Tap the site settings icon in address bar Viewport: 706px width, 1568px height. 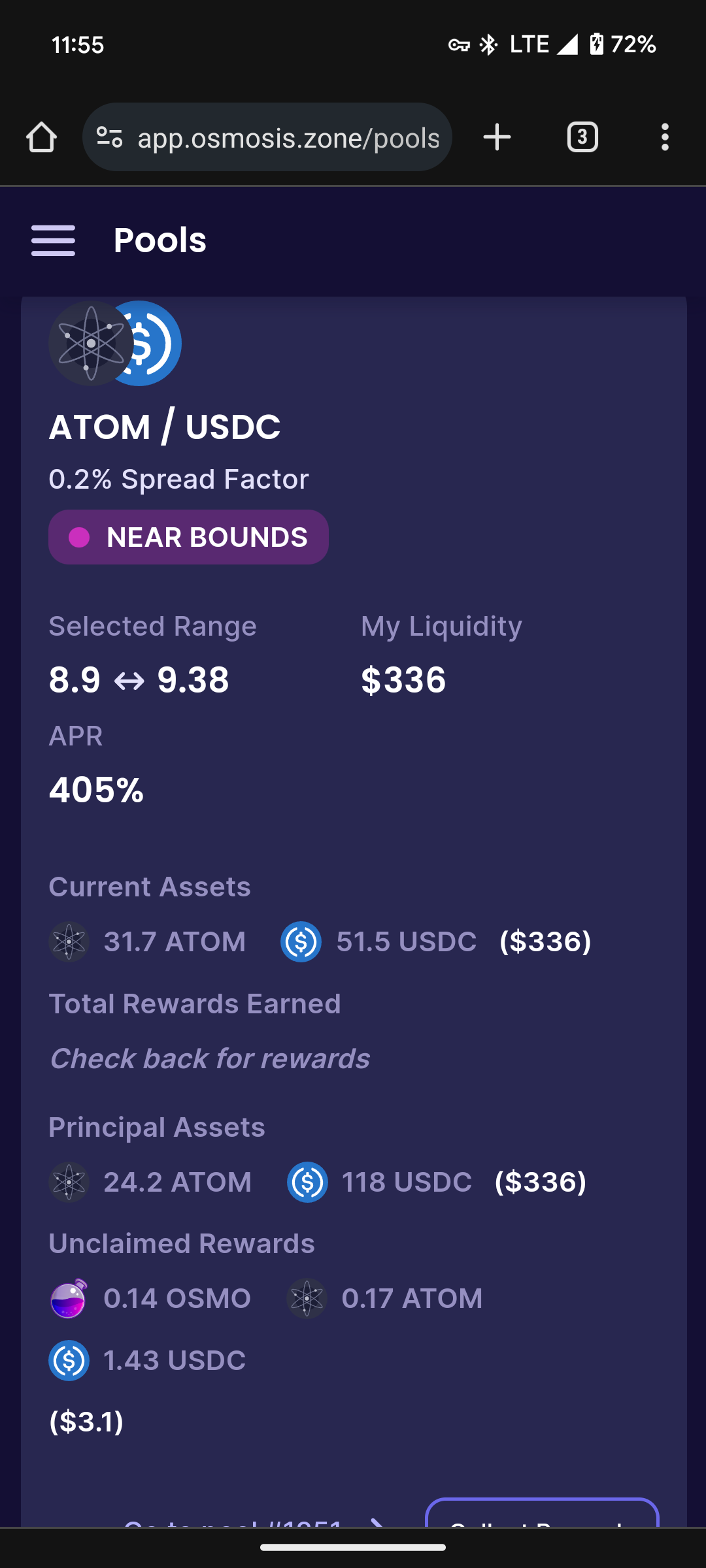coord(109,137)
